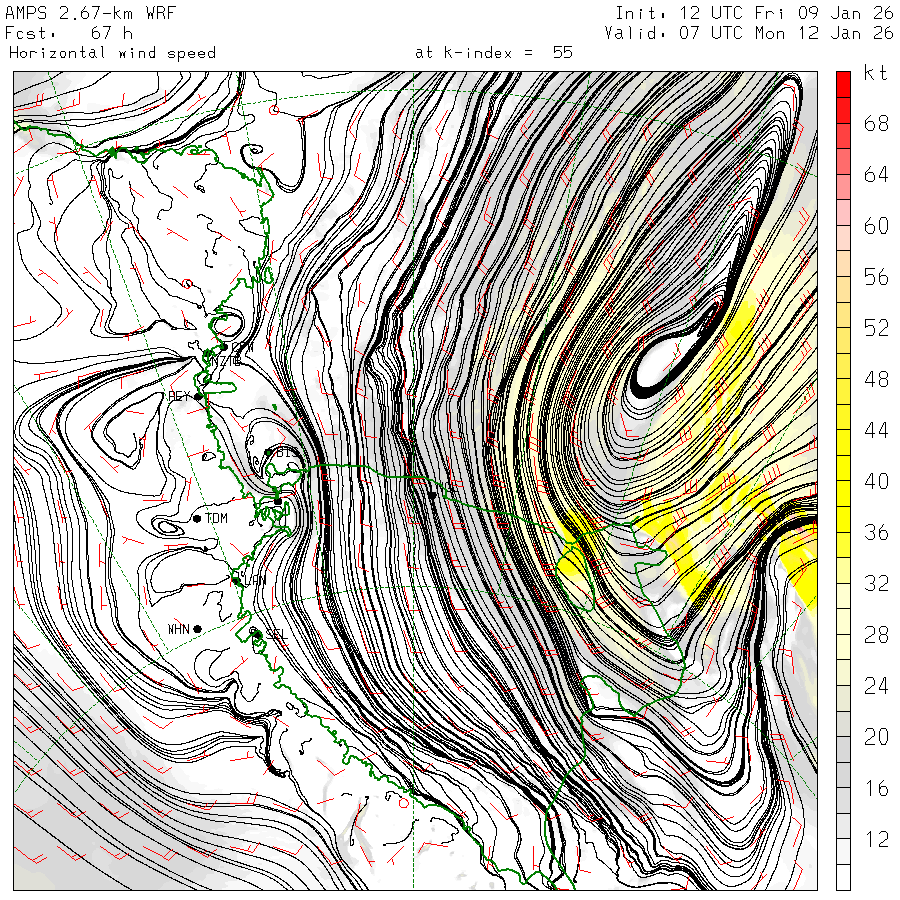Click the 60 value on the legend
The width and height of the screenshot is (900, 900).
coord(876,226)
